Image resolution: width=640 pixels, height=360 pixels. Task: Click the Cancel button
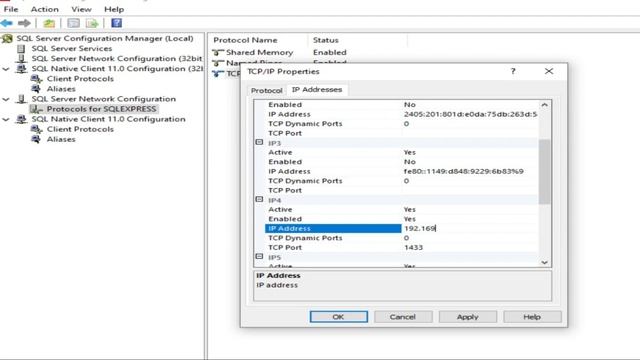pos(403,317)
